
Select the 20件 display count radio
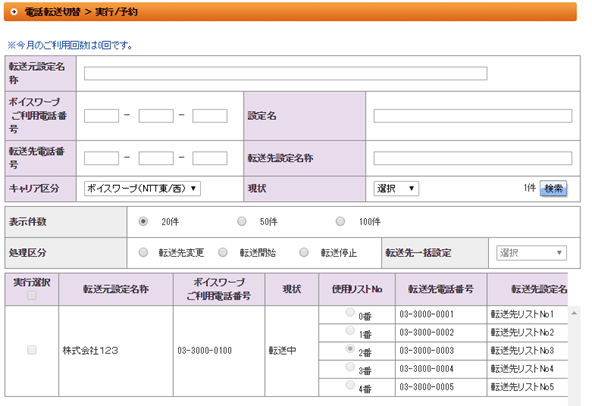tap(143, 221)
